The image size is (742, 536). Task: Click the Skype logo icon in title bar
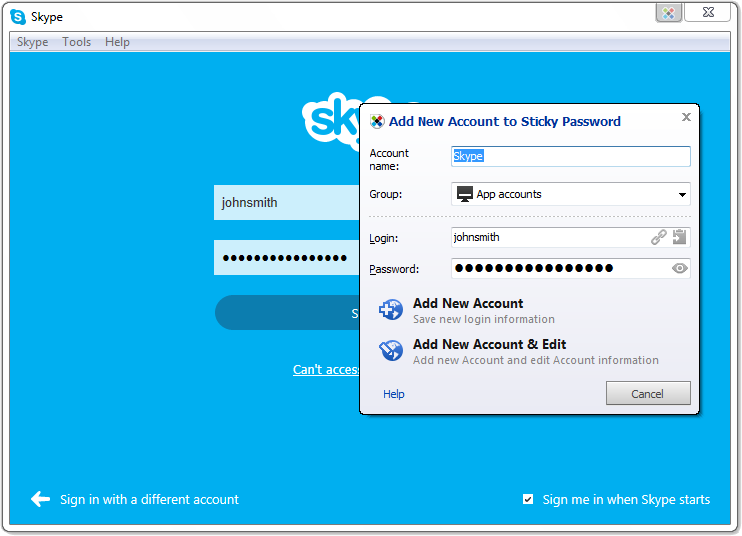18,17
